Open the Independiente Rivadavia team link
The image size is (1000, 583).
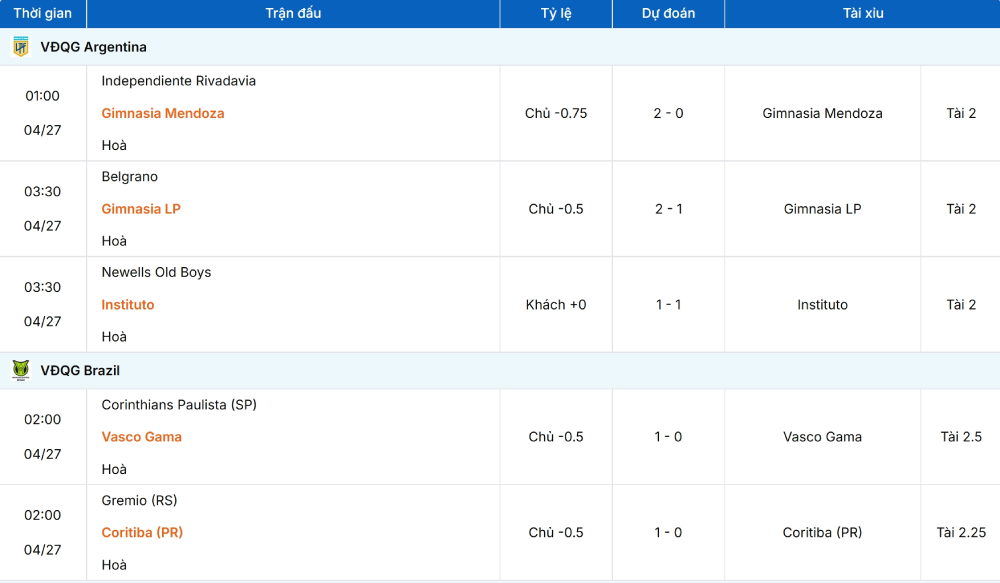(x=179, y=81)
